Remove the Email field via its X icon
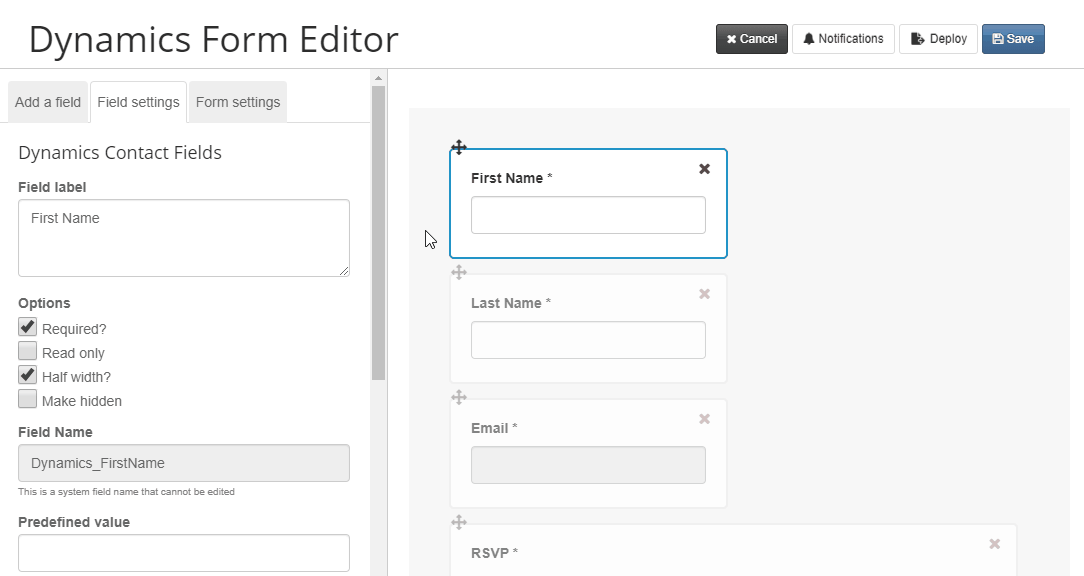The height and width of the screenshot is (576, 1084). (x=704, y=419)
